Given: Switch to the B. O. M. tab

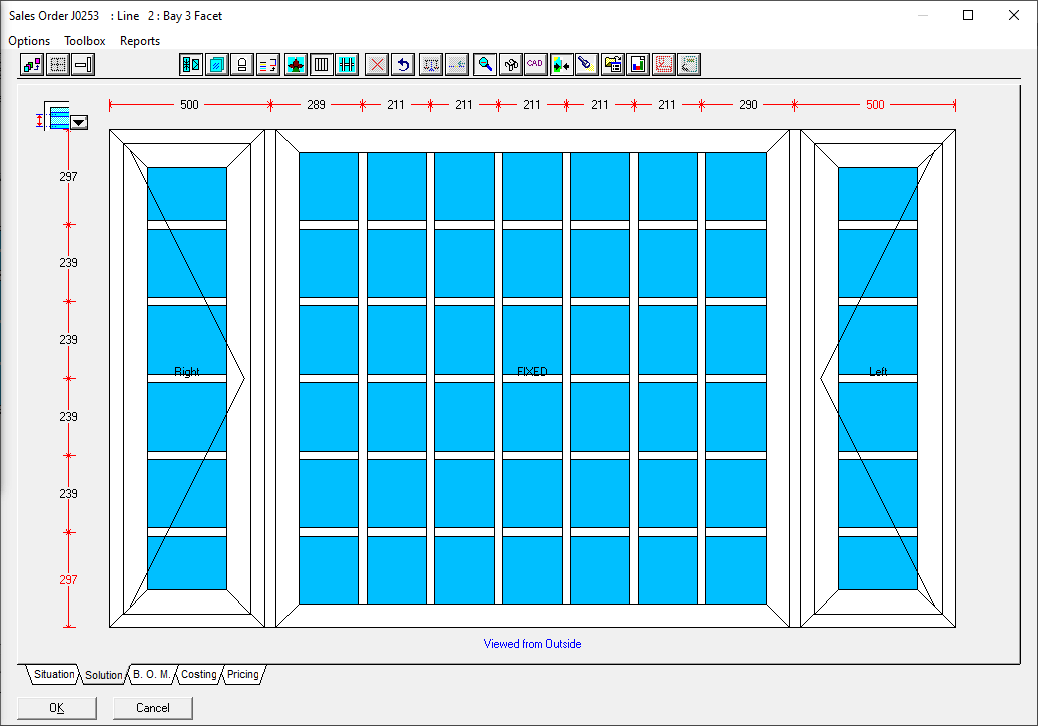Looking at the screenshot, I should pos(151,675).
